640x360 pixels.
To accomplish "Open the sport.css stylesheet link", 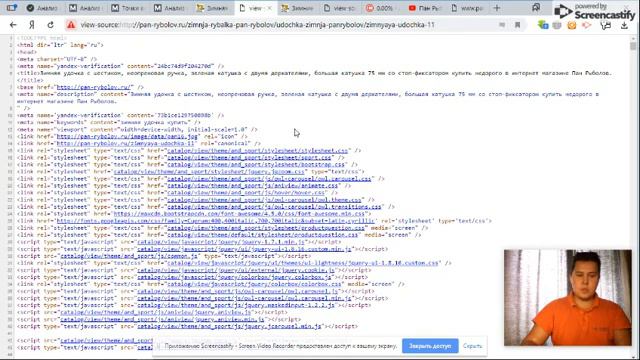I will (249, 158).
